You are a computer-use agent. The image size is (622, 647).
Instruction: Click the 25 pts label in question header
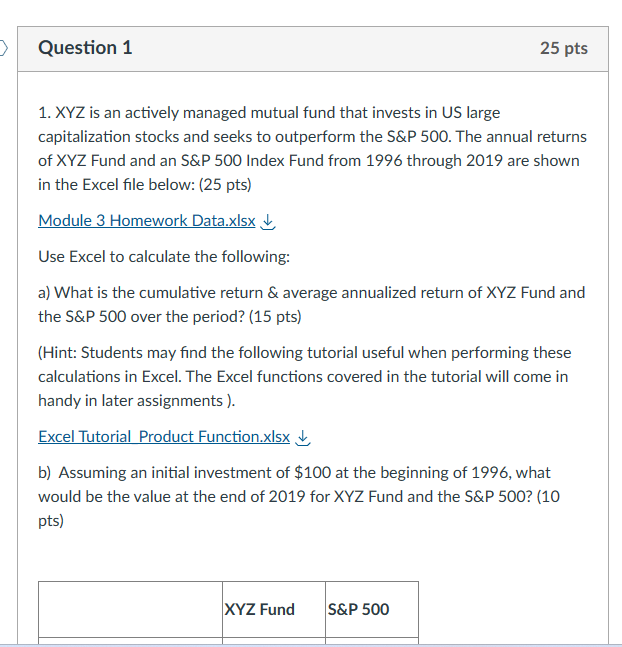[x=564, y=48]
